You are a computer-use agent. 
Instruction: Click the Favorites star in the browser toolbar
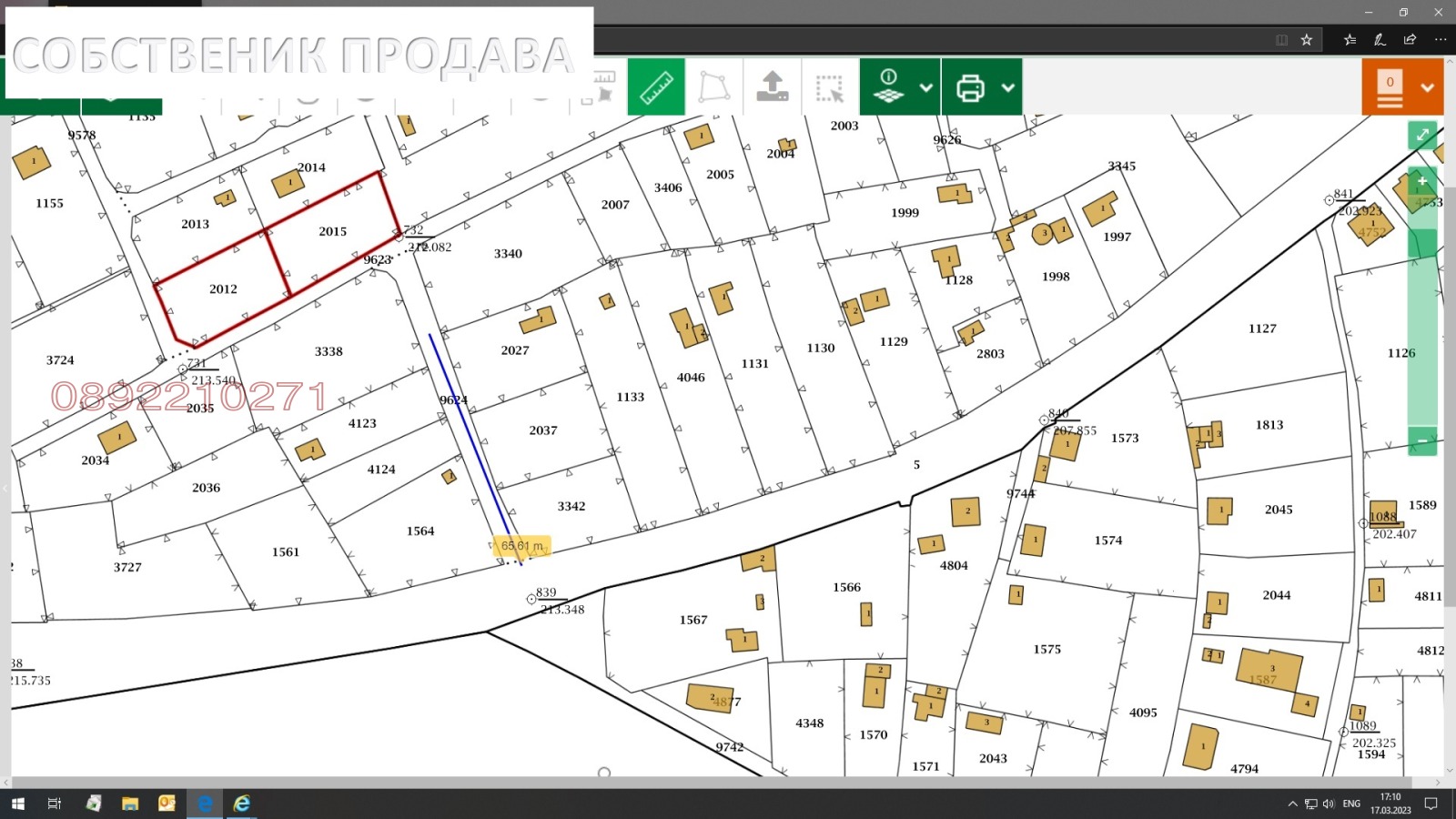pyautogui.click(x=1307, y=39)
